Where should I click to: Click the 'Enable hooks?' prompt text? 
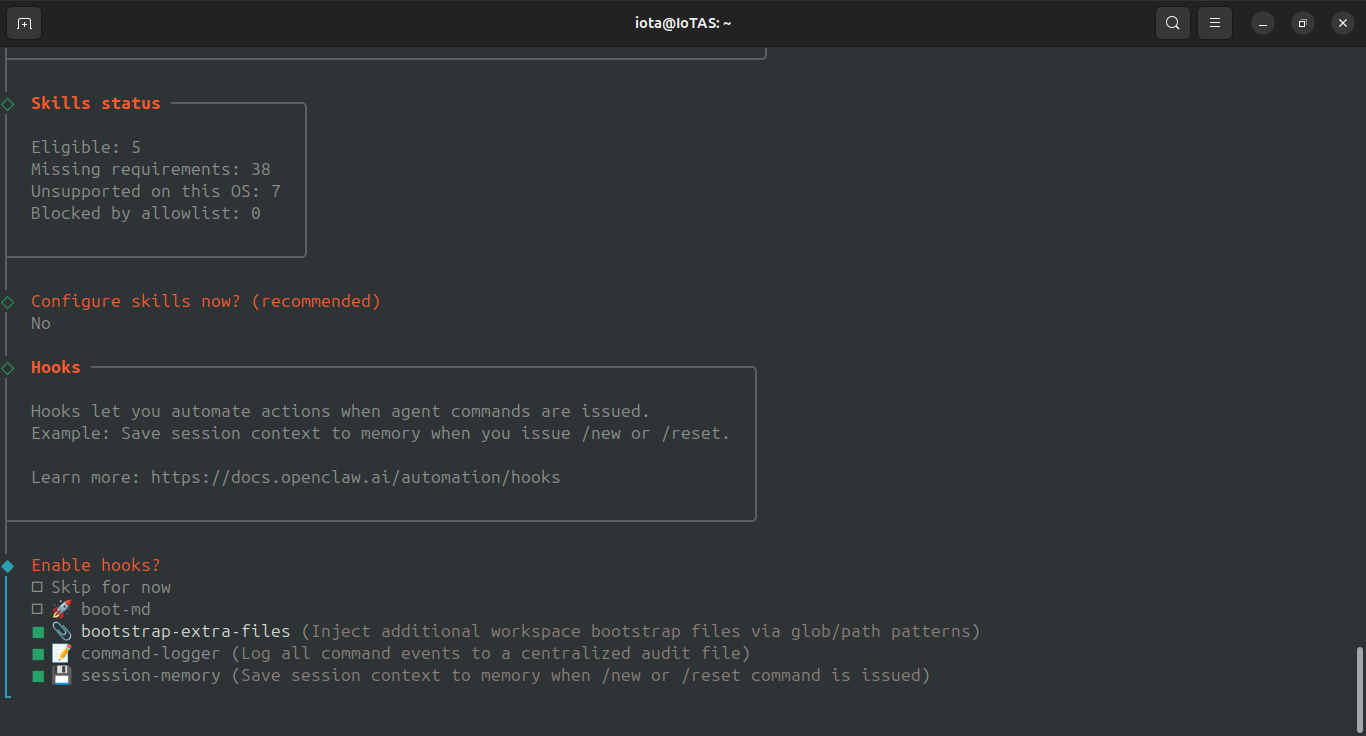[x=96, y=565]
